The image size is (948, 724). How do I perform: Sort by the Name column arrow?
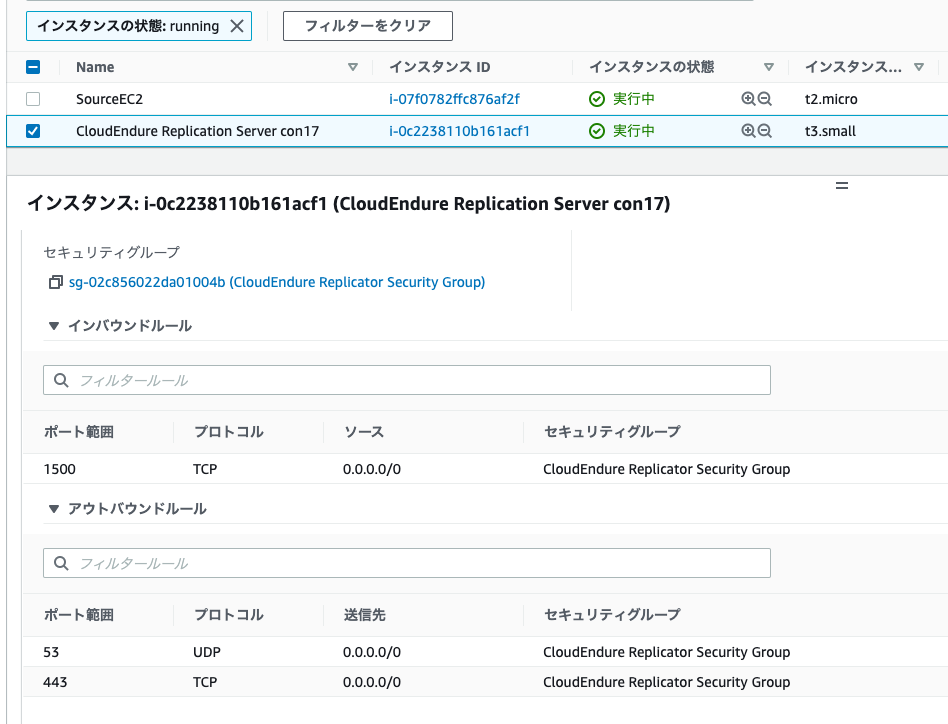353,67
